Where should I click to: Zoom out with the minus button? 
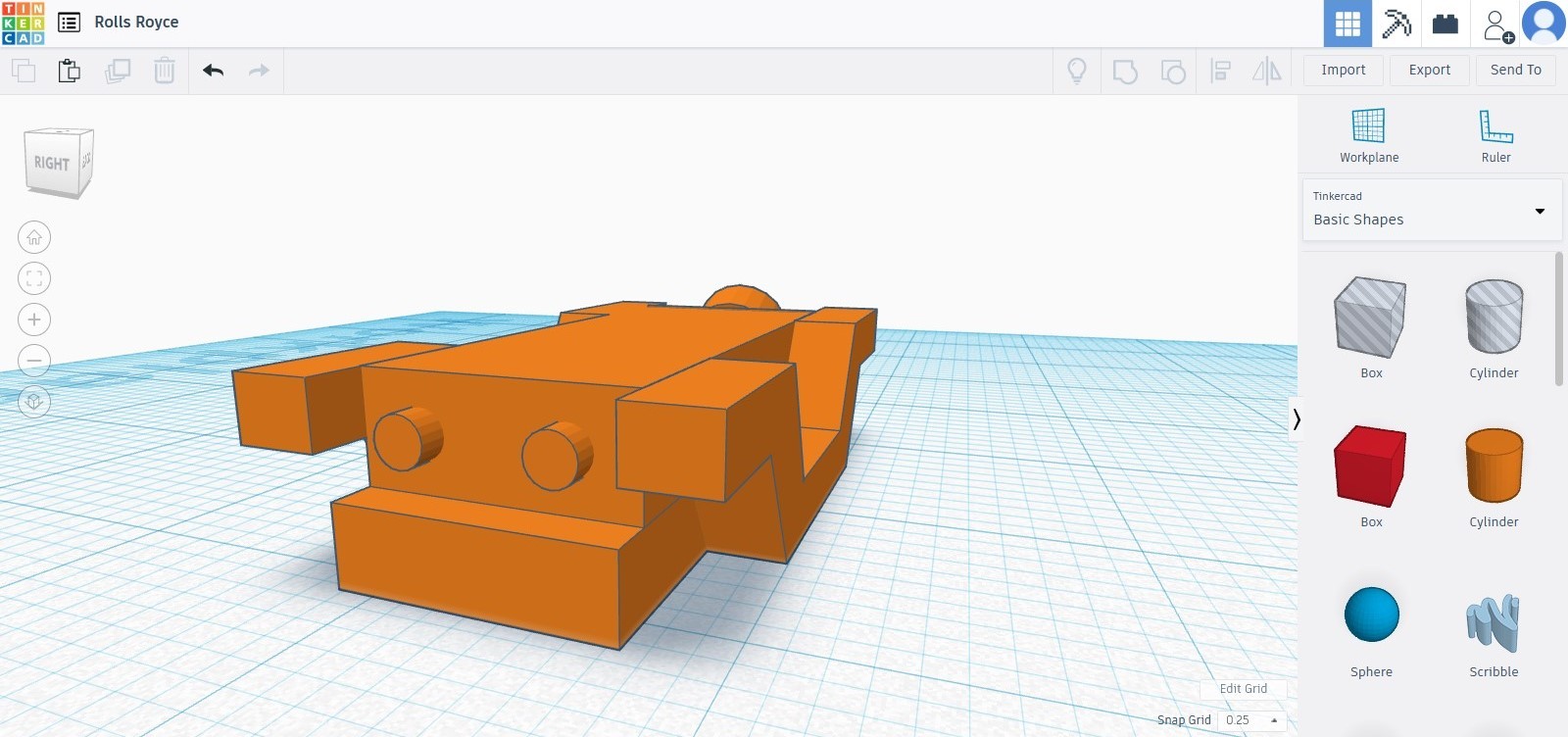[34, 361]
